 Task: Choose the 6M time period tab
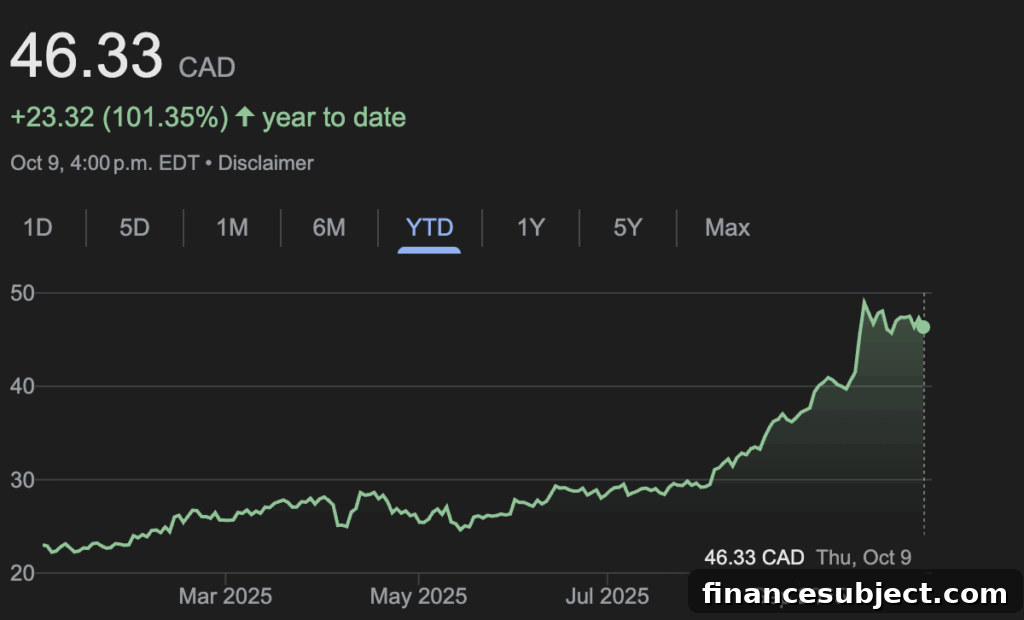(x=328, y=228)
